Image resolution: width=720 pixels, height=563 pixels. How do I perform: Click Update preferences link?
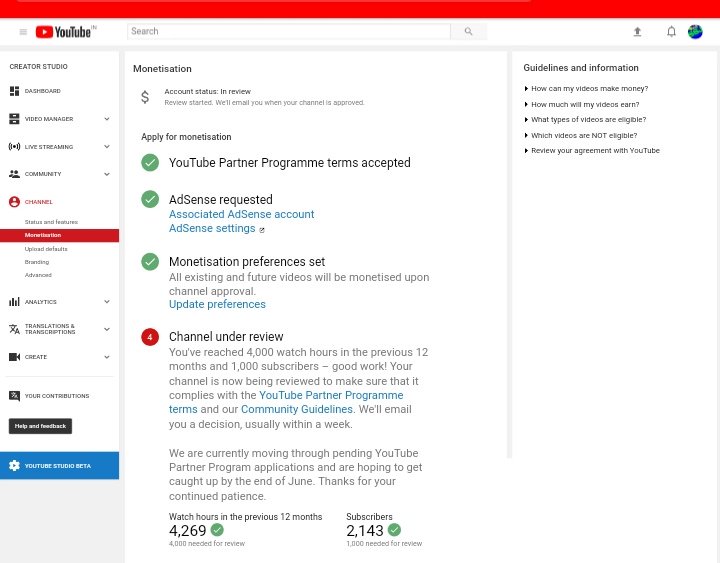click(x=217, y=304)
